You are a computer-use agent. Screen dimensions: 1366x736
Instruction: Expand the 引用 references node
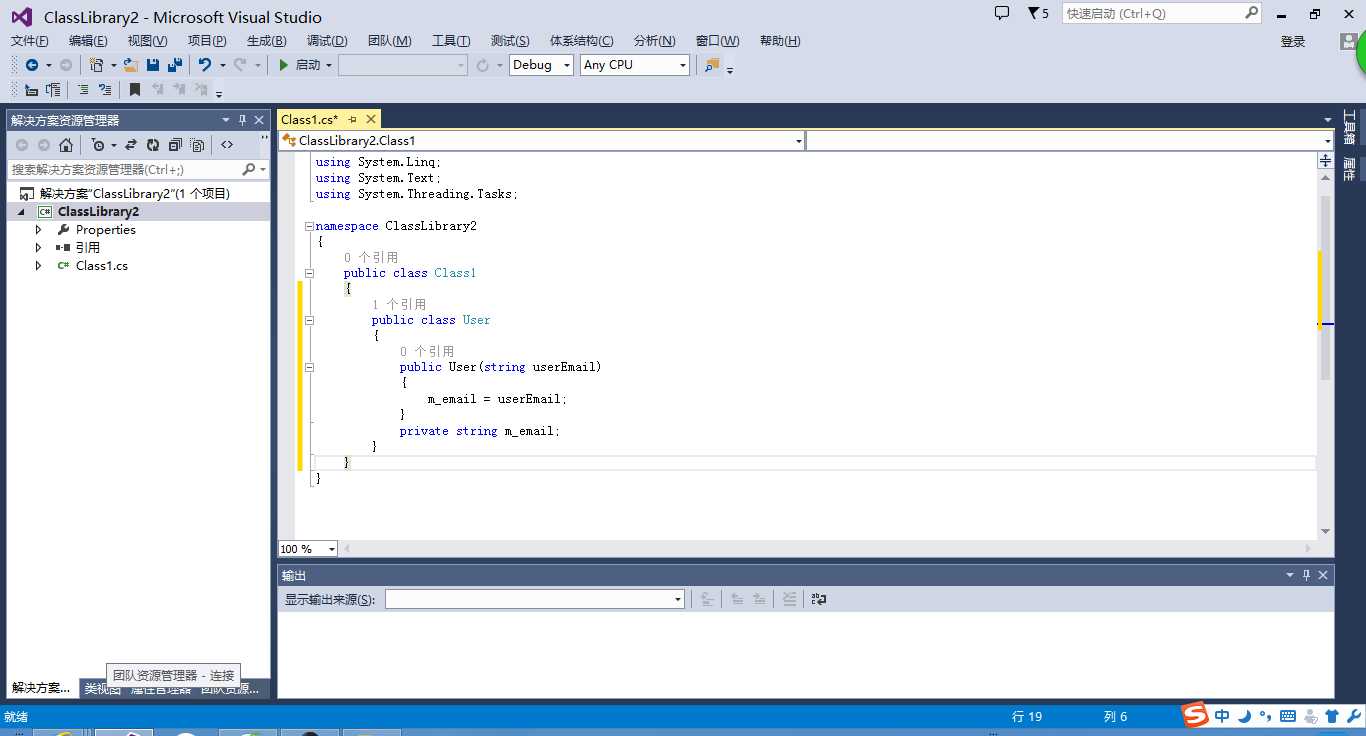tap(39, 248)
